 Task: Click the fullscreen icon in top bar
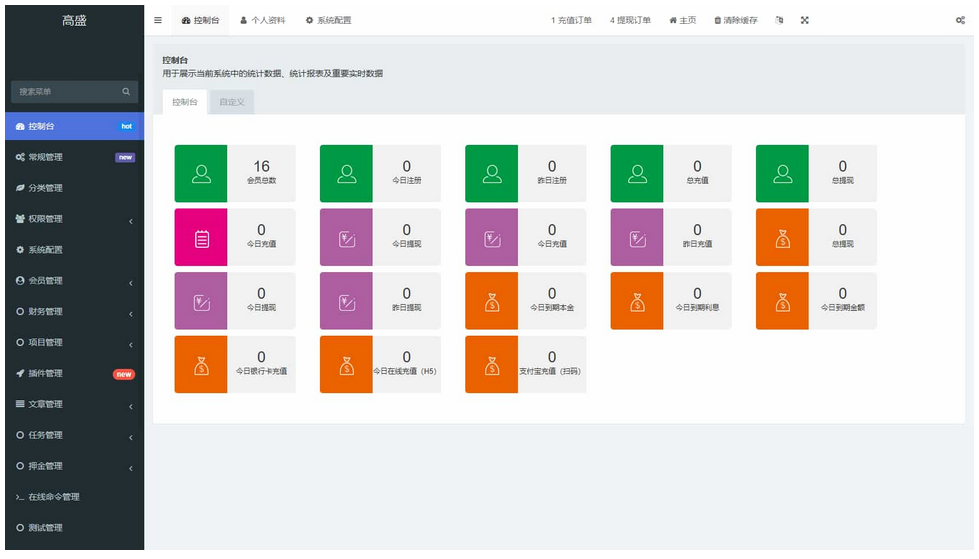pyautogui.click(x=804, y=20)
